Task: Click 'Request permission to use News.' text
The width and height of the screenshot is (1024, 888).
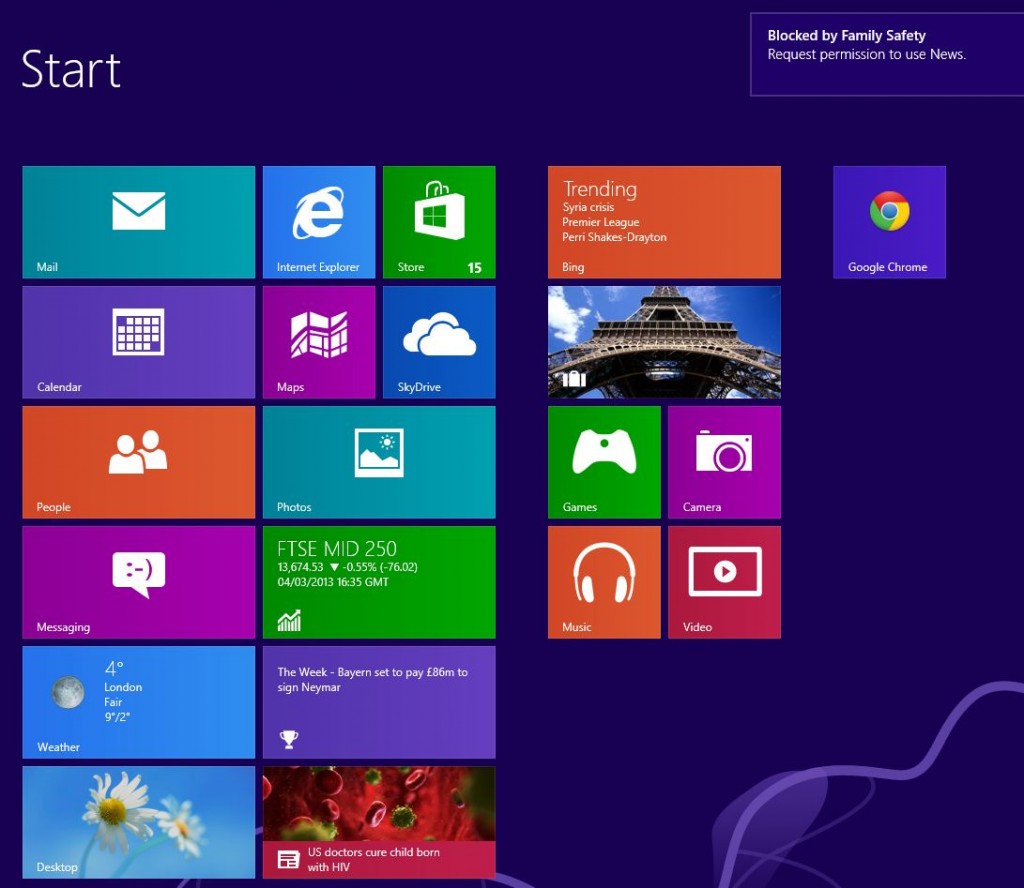Action: (867, 55)
